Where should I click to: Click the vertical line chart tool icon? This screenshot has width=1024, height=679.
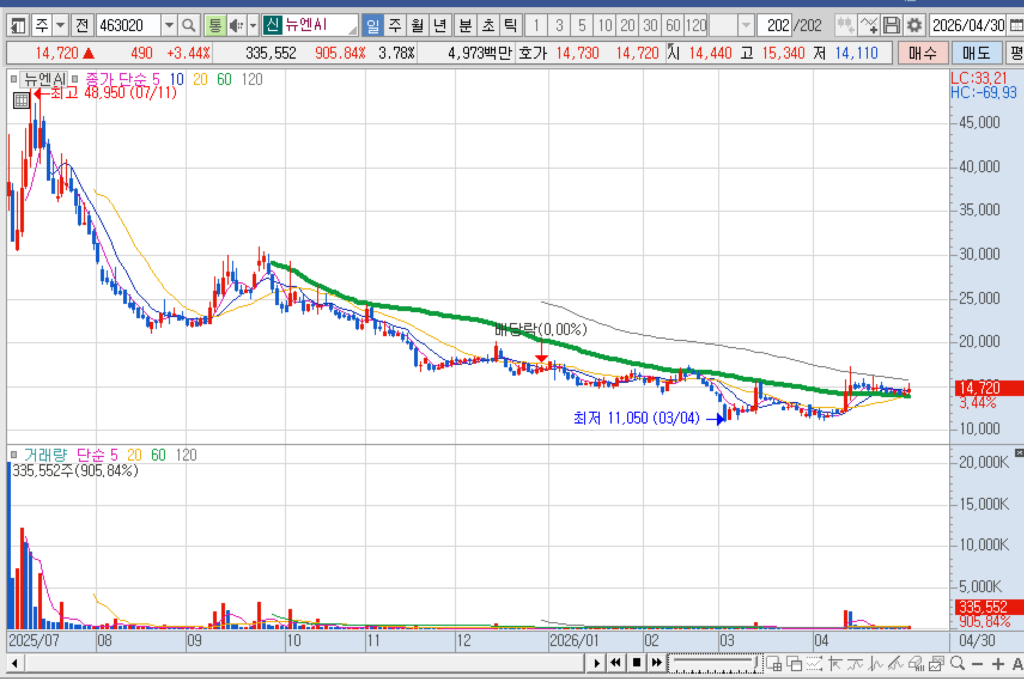pyautogui.click(x=875, y=664)
